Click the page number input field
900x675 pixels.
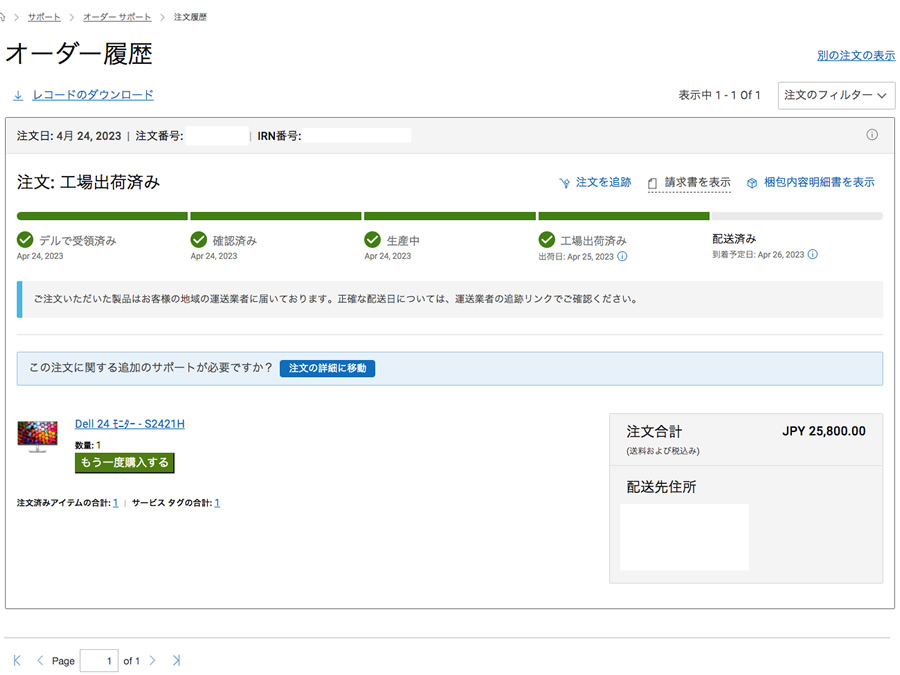coord(99,661)
